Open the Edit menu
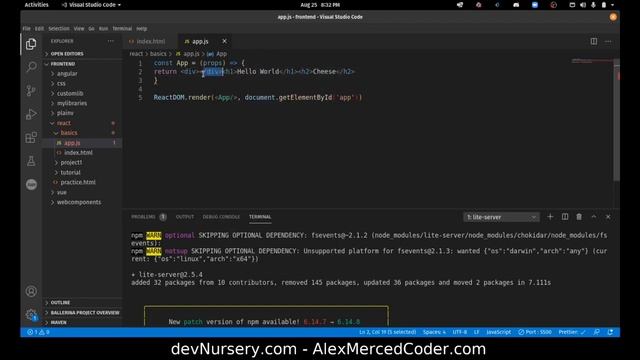Viewport: 640px width, 360px height. 39,29
